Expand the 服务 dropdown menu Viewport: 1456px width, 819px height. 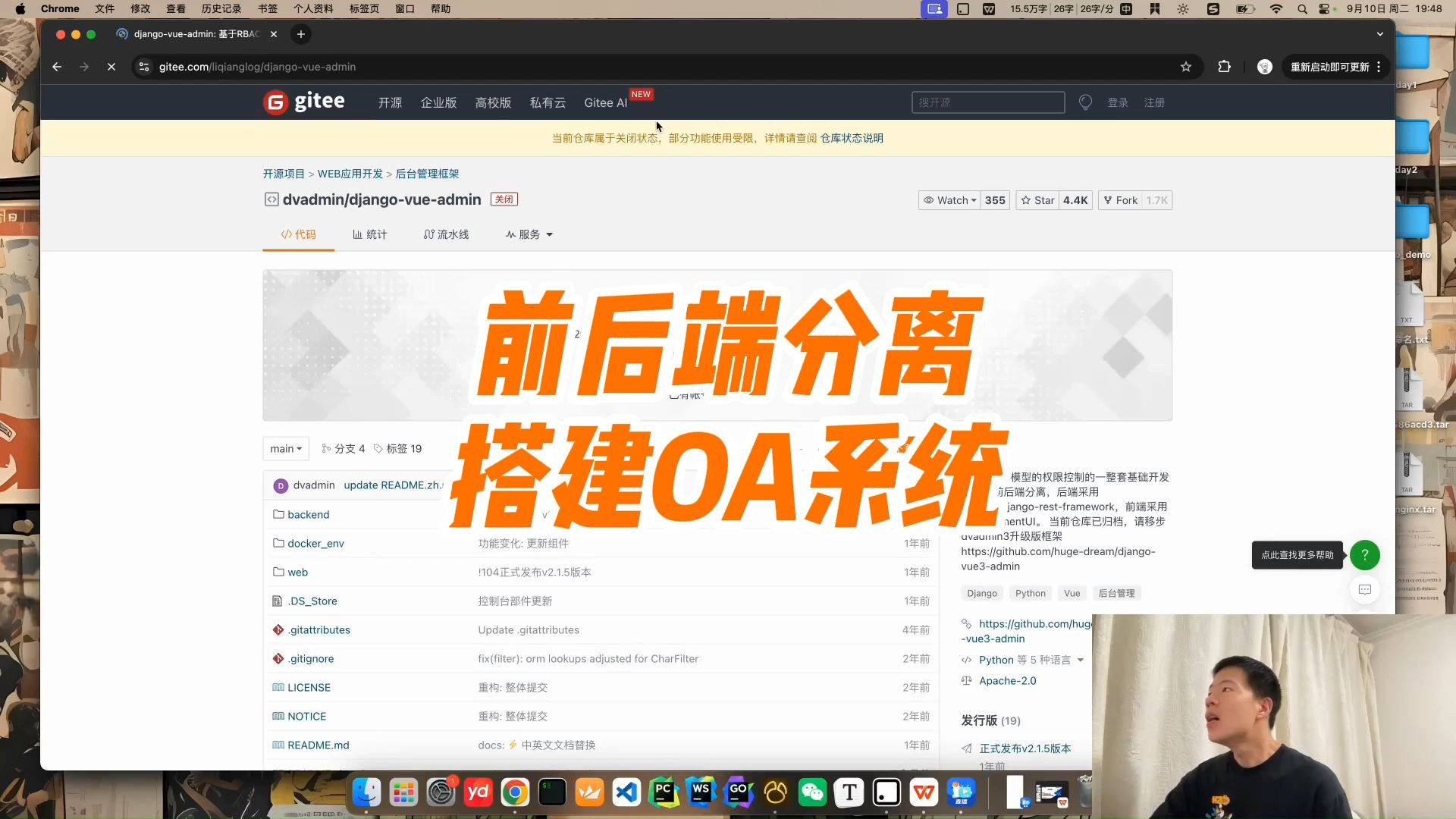[528, 234]
